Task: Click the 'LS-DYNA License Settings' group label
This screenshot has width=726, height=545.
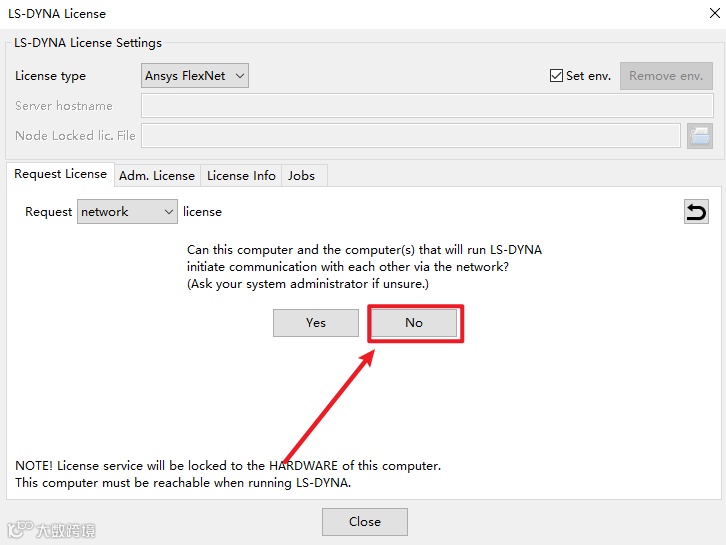Action: tap(88, 43)
